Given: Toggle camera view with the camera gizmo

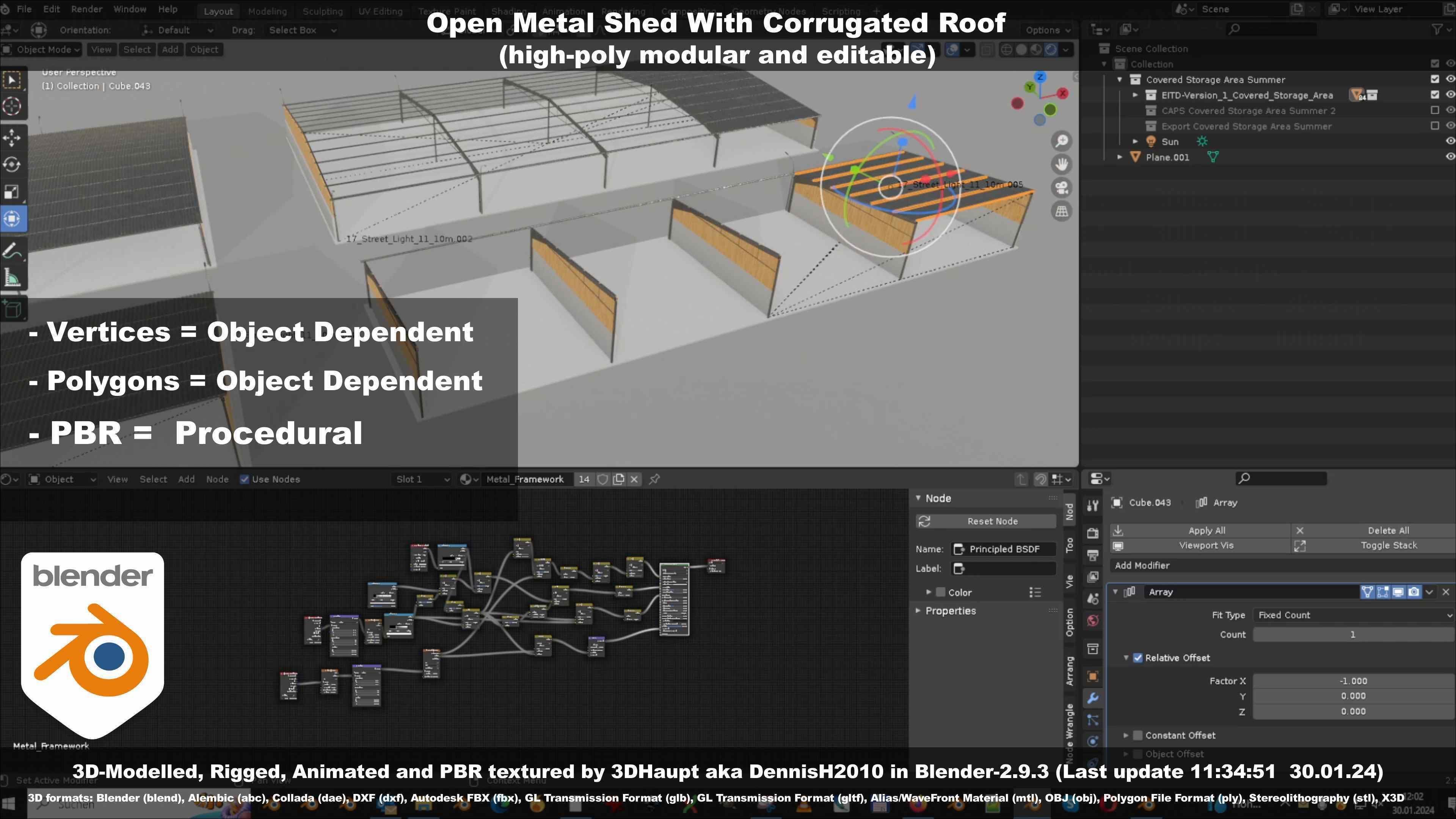Looking at the screenshot, I should tap(1062, 188).
